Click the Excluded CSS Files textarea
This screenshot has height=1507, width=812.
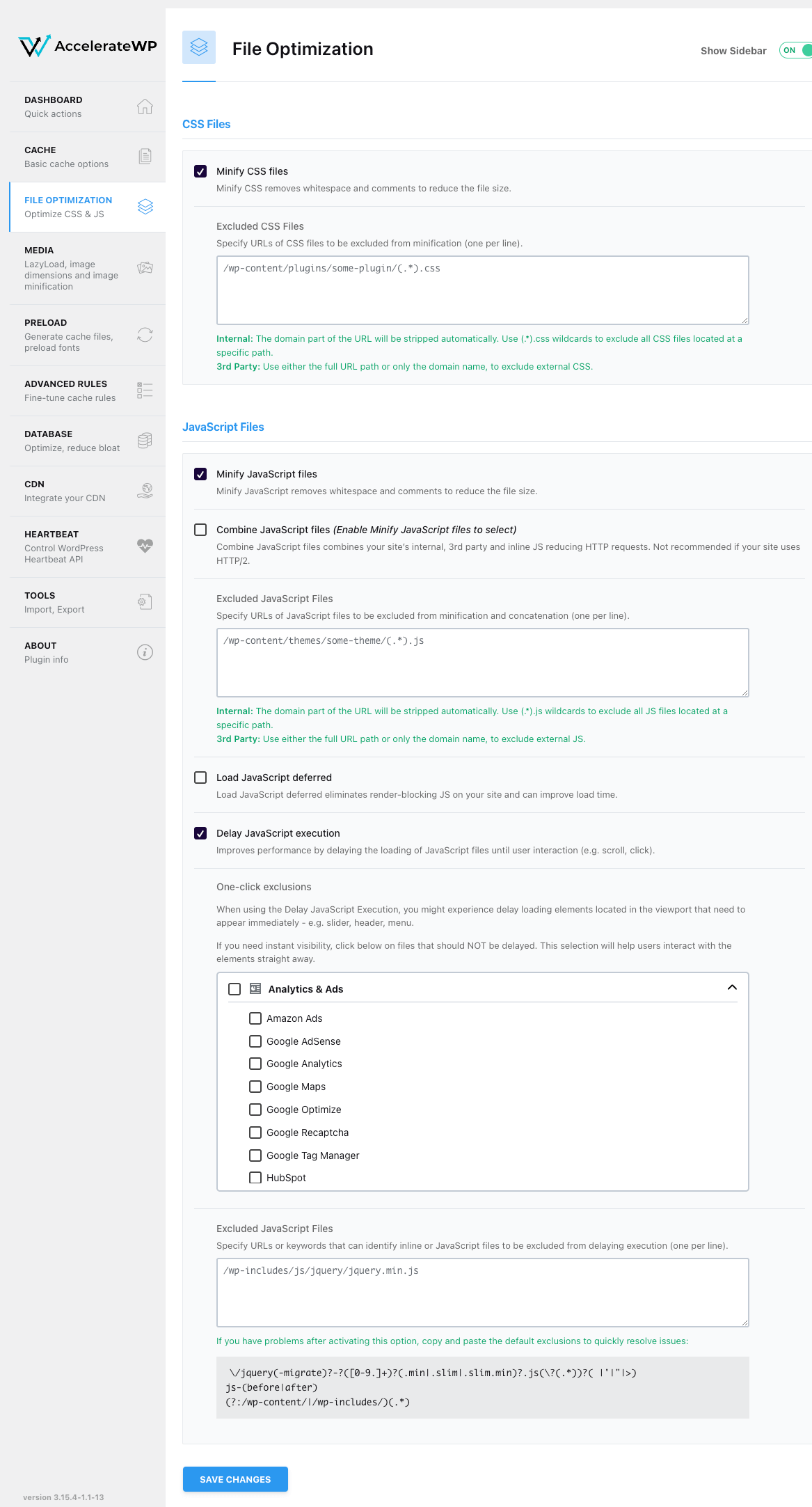pos(483,290)
